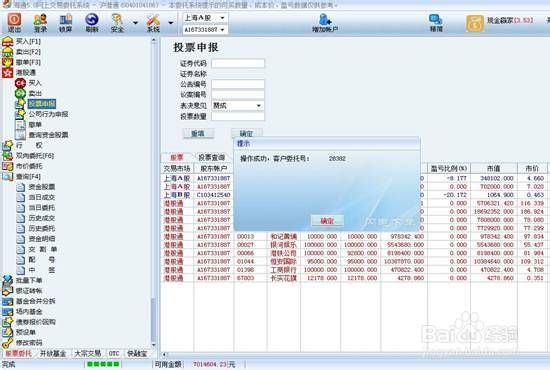The image size is (550, 370).
Task: Open 当日成交 under 查询
Action: pos(41,197)
